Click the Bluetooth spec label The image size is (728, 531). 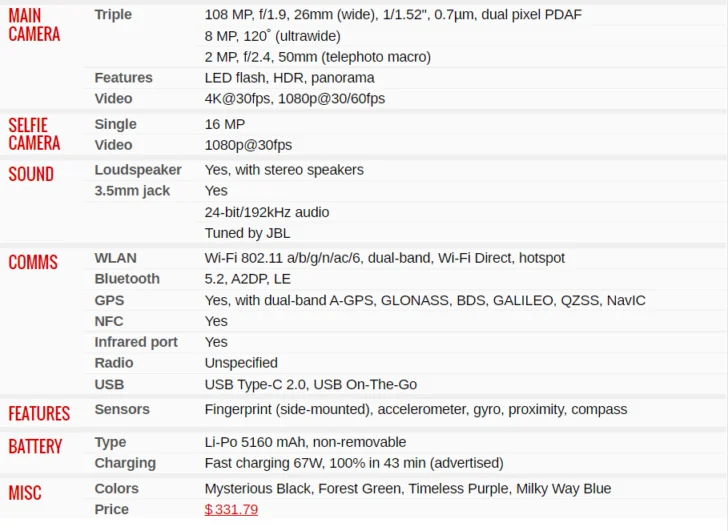(x=127, y=279)
